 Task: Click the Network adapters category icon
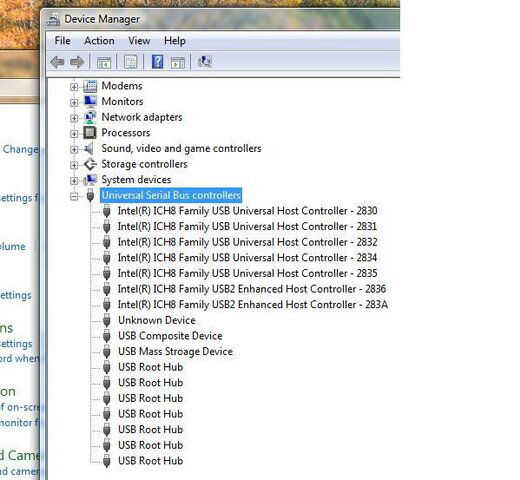90,117
